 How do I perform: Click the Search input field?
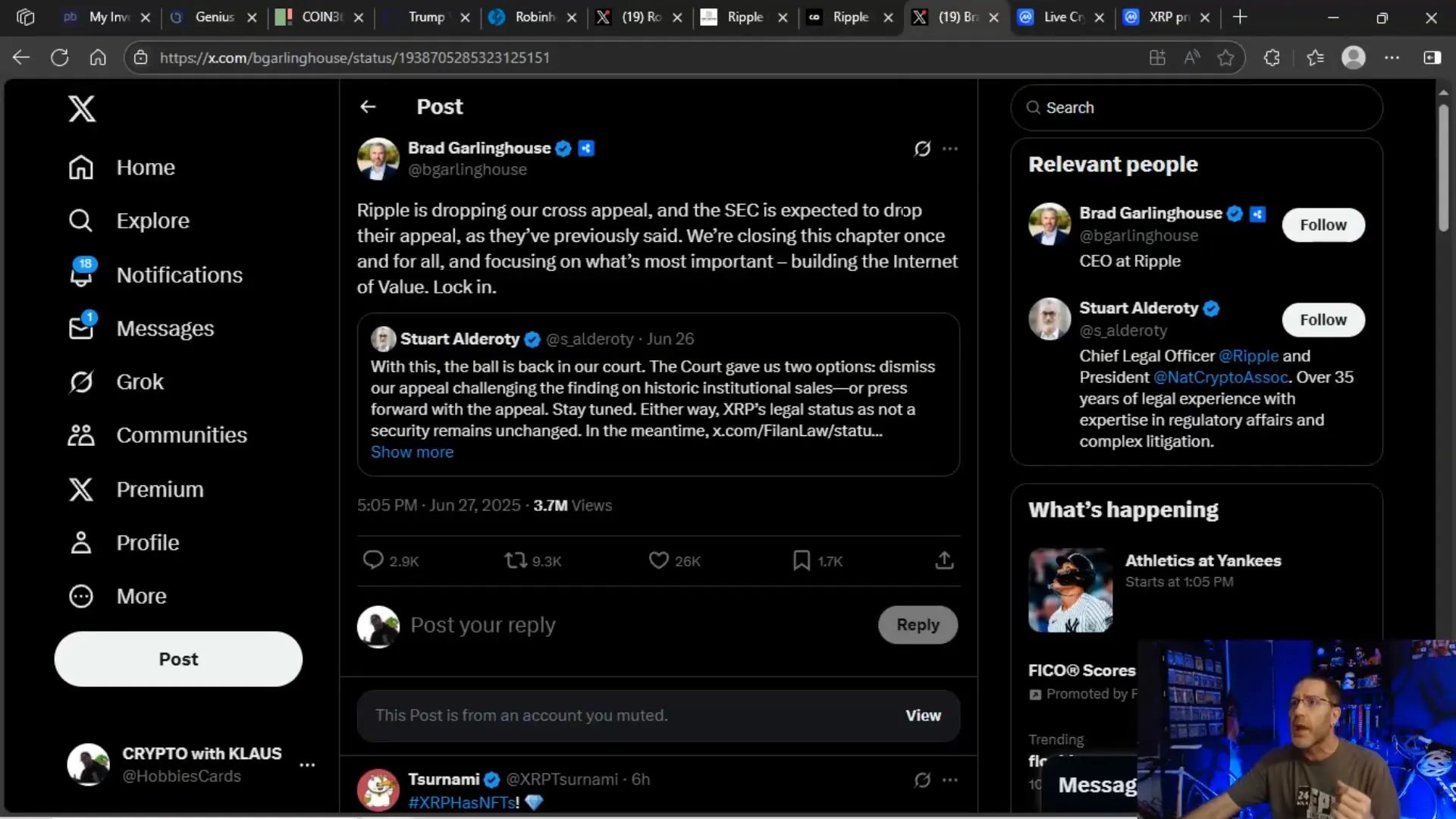[x=1196, y=108]
